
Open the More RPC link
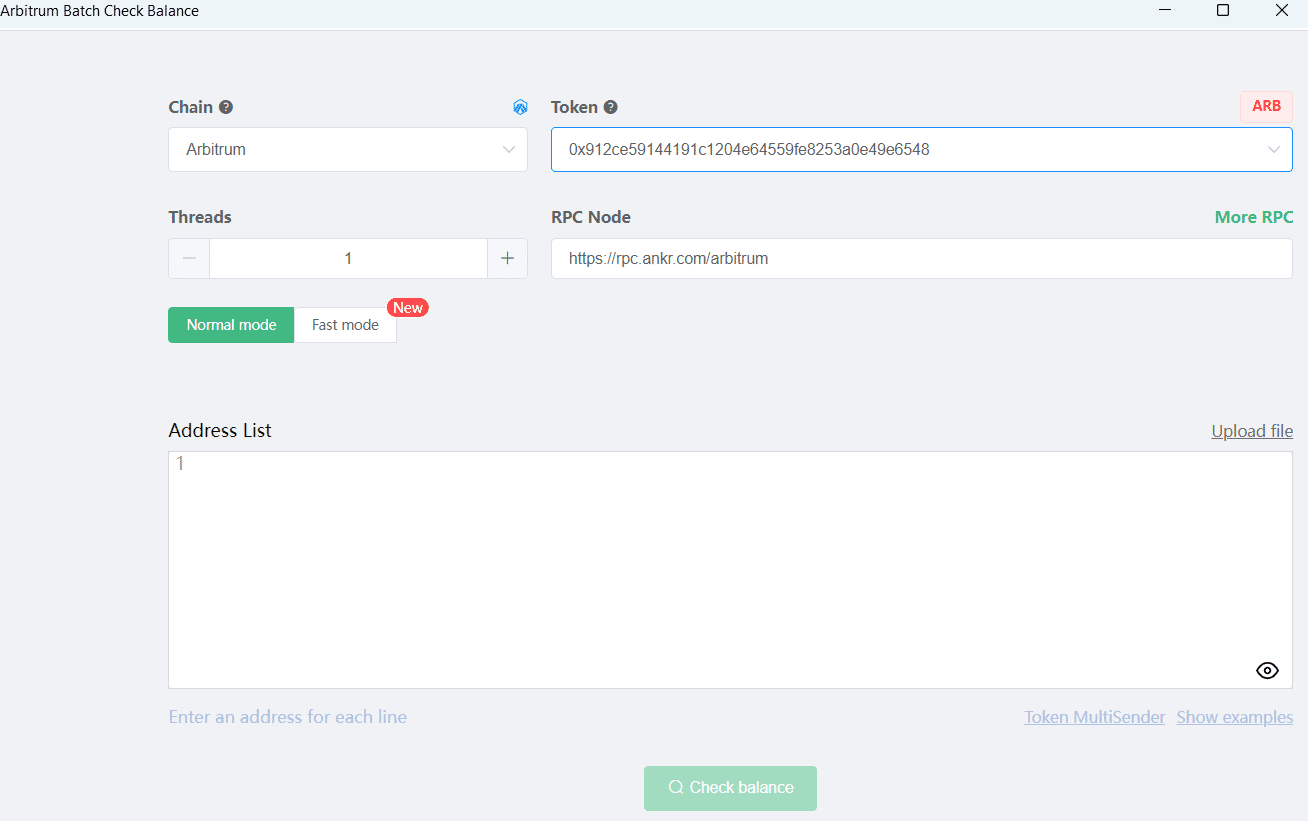coord(1254,217)
